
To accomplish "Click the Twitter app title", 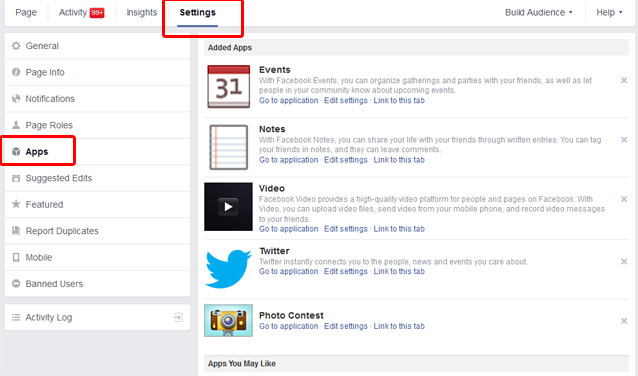I will (x=275, y=251).
